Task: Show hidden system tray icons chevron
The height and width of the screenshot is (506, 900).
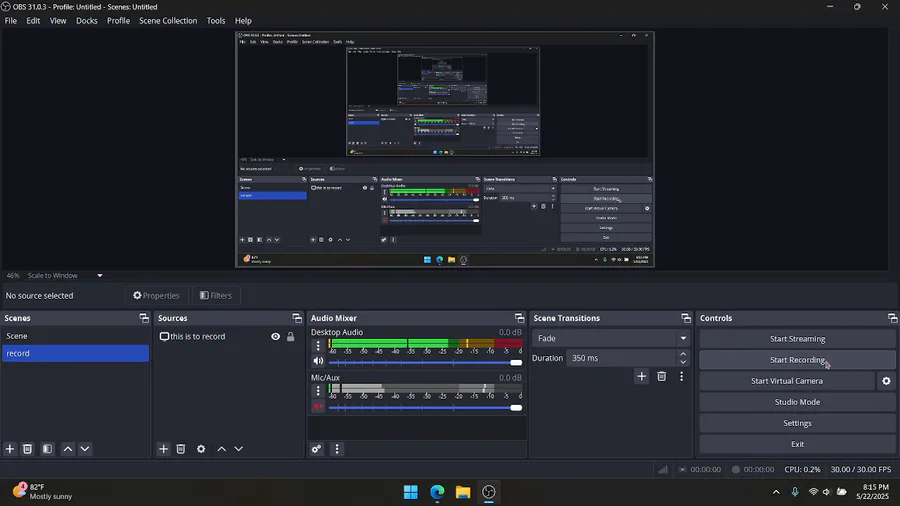Action: point(776,492)
